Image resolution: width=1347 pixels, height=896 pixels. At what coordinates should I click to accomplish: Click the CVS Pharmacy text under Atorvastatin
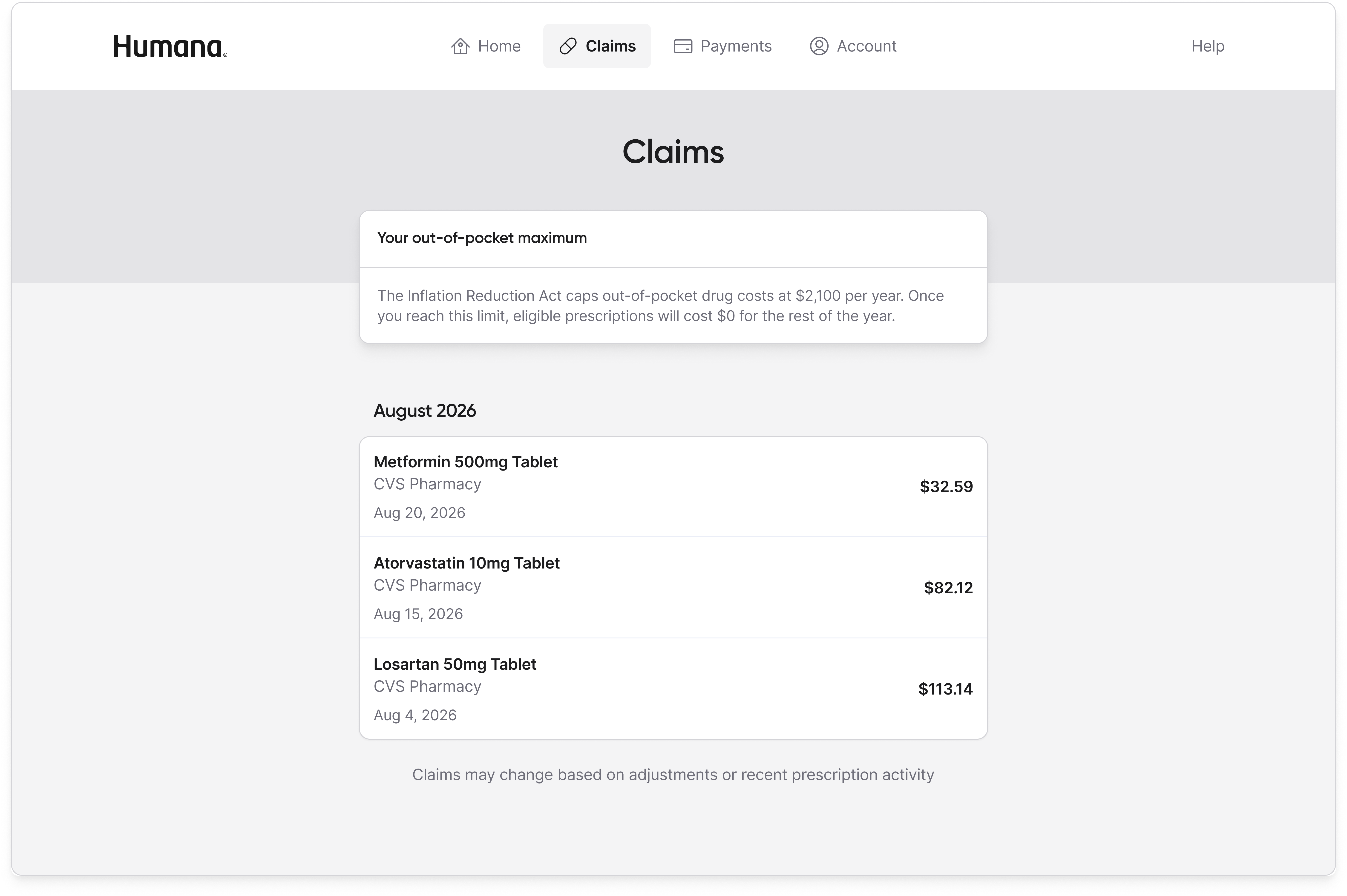427,585
